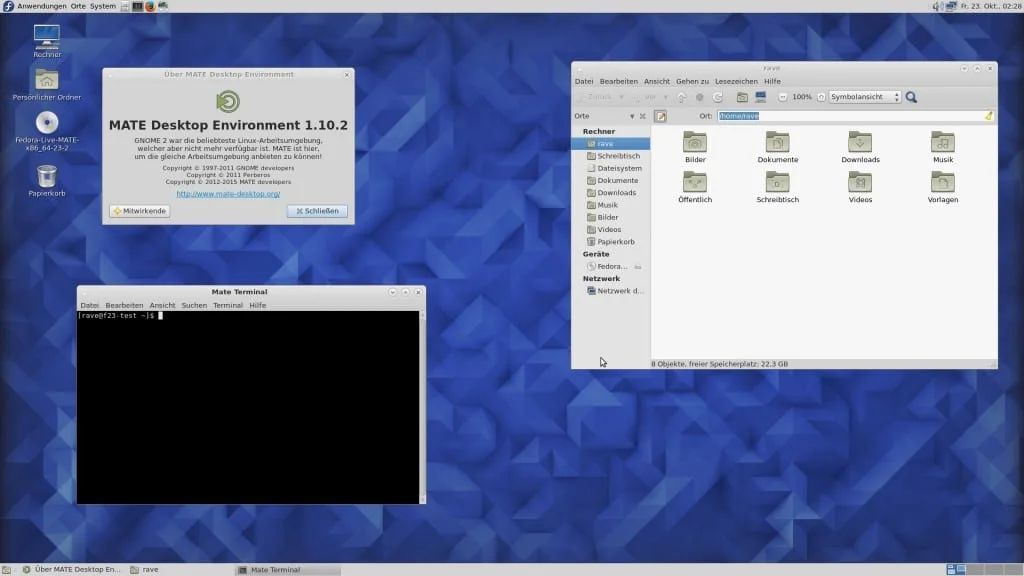Open Suchen menu in Mate Terminal
This screenshot has width=1024, height=576.
194,305
